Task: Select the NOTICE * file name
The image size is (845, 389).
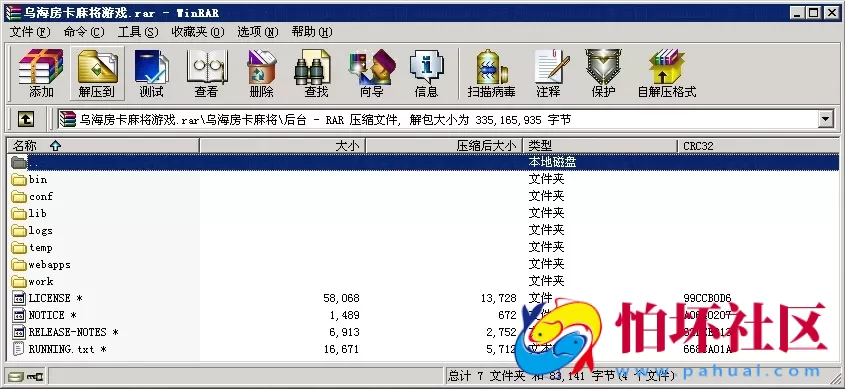Action: click(x=52, y=315)
